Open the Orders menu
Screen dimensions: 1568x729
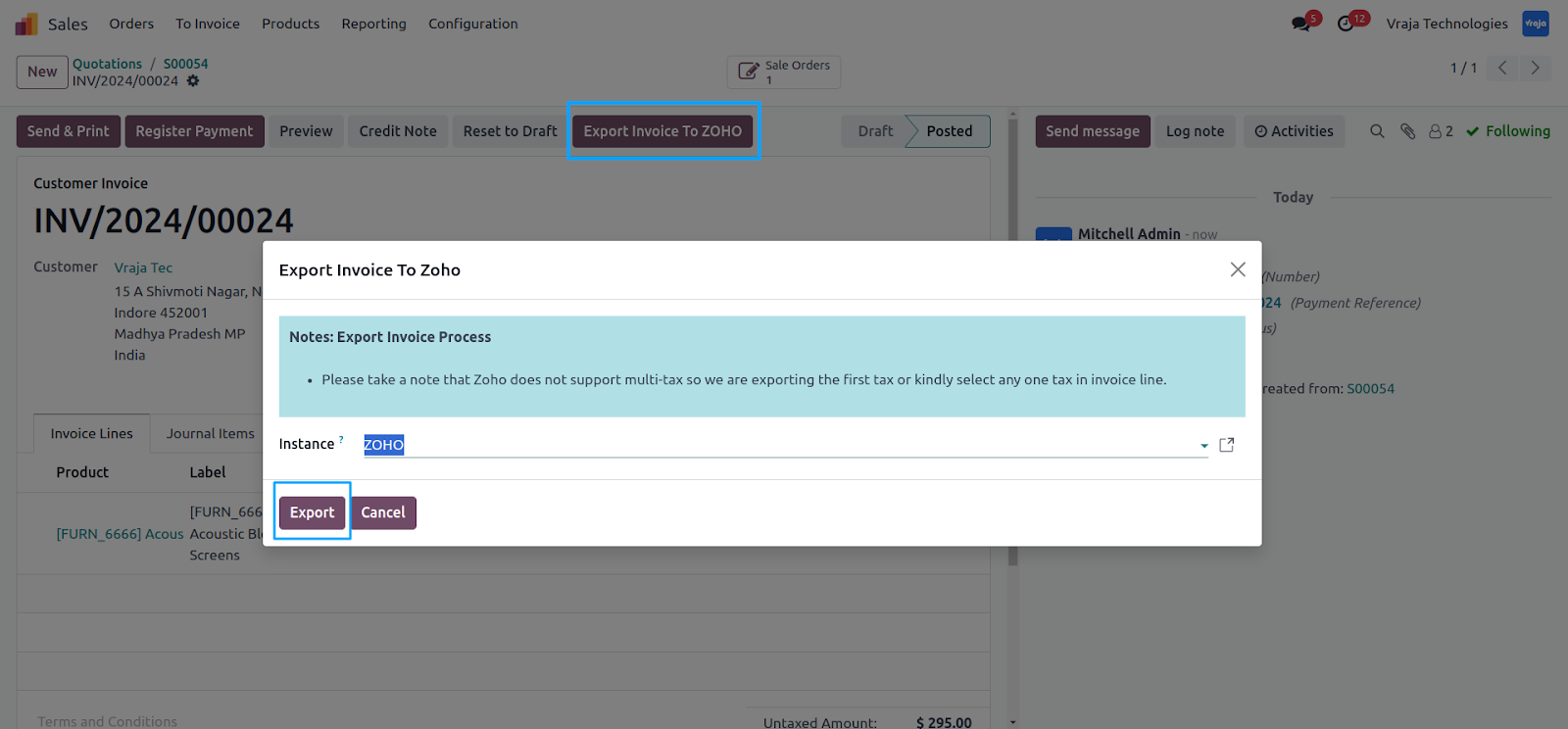[x=131, y=24]
